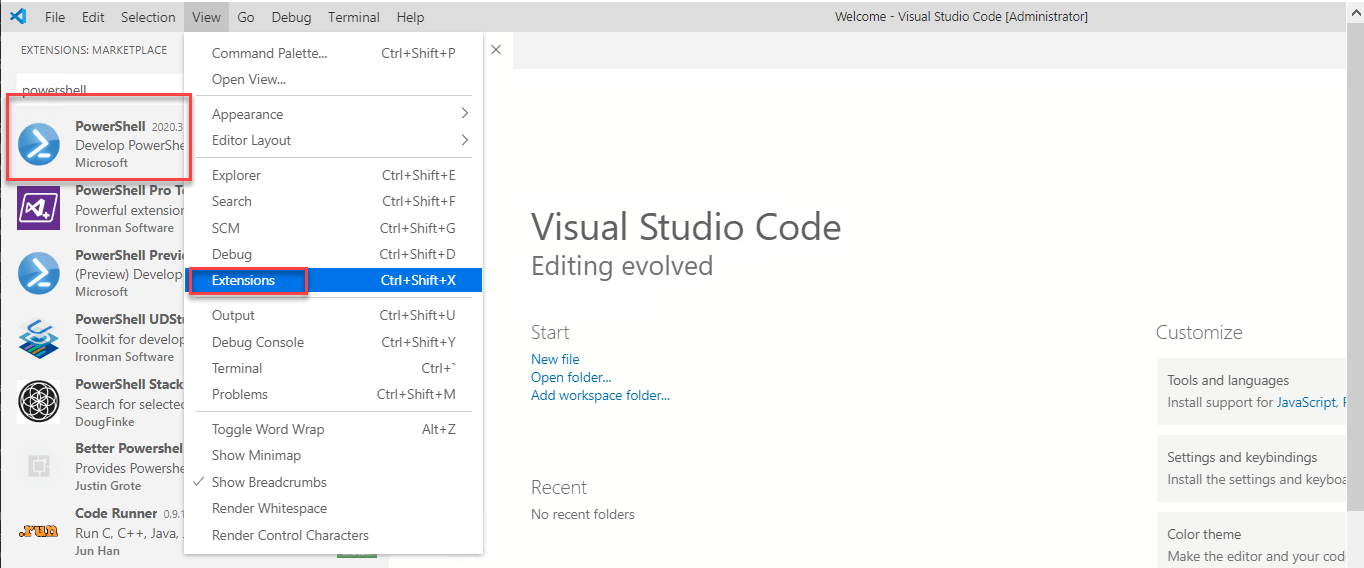Expand the Editor Layout submenu
The width and height of the screenshot is (1364, 568).
point(333,140)
